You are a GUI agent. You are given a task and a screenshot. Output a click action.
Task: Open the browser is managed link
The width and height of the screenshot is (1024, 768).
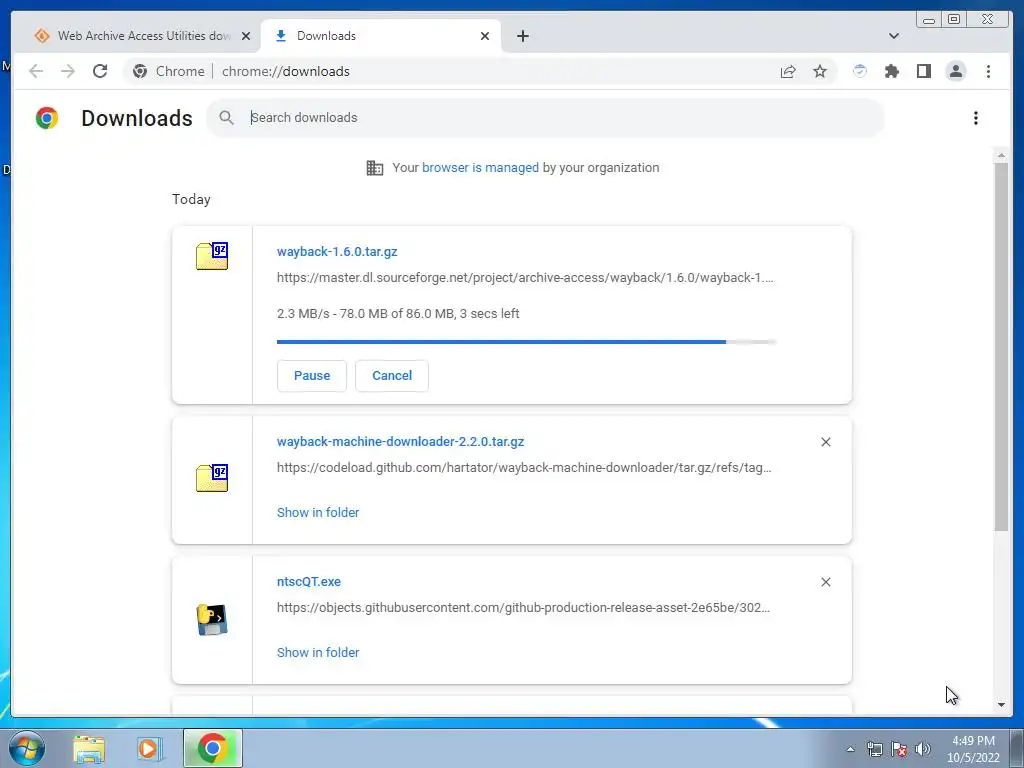point(480,167)
